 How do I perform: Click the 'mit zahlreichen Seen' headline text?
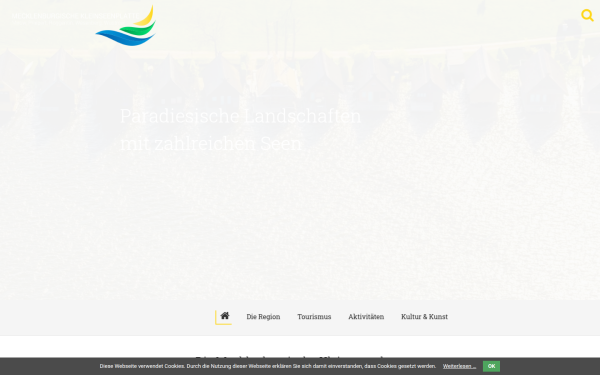[x=211, y=143]
